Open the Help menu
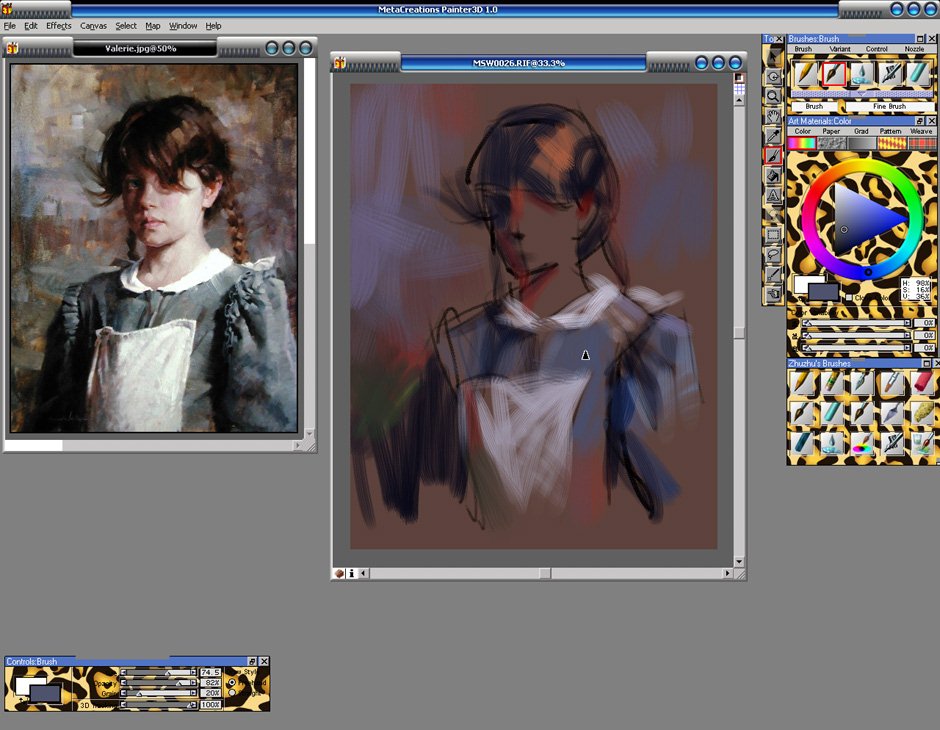This screenshot has height=730, width=940. 213,26
